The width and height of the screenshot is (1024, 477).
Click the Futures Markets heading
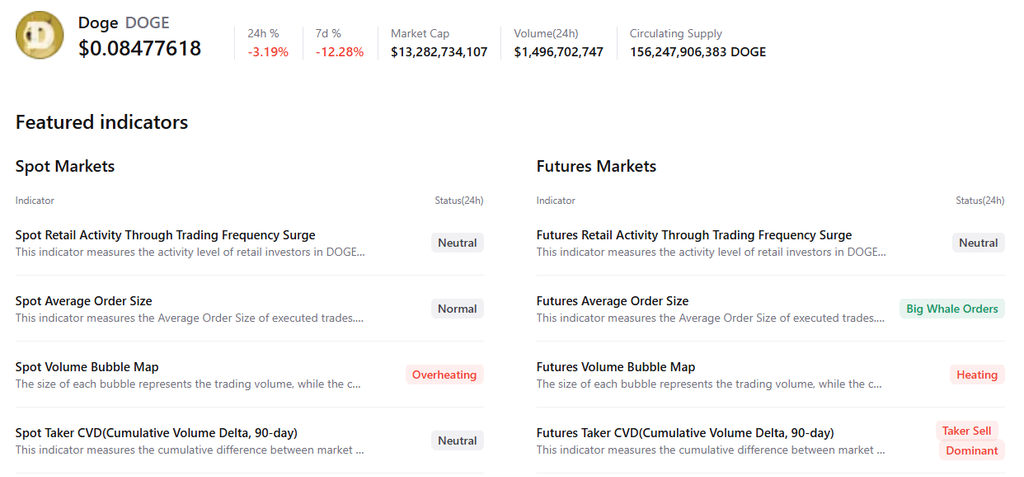(596, 167)
